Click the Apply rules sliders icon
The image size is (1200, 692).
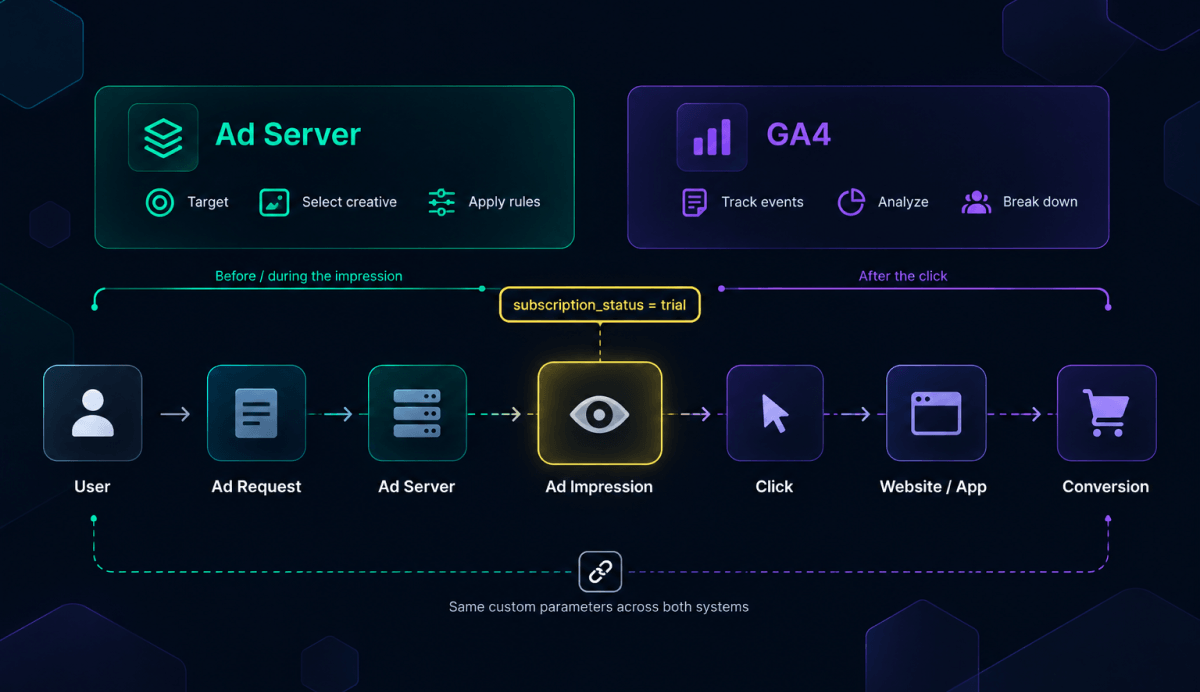tap(441, 202)
